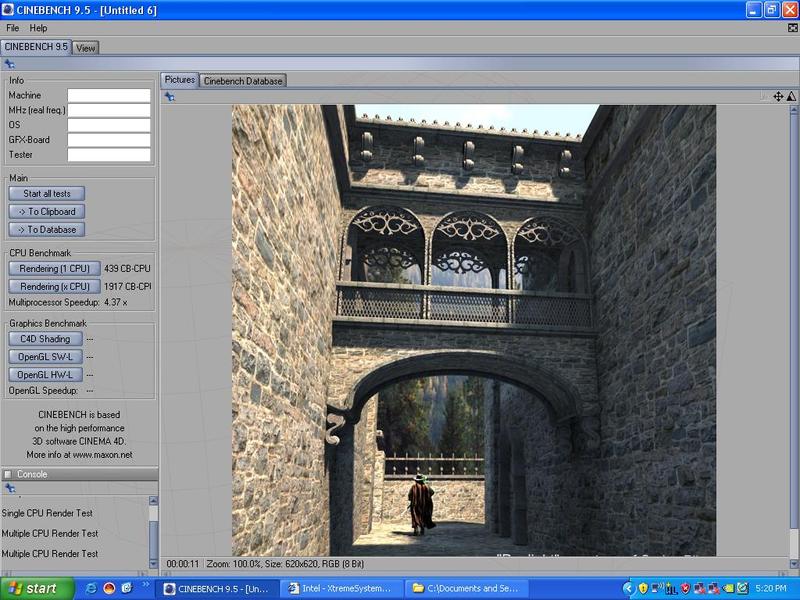
Task: Click the pin icon in the Console panel
Action: coord(9,488)
